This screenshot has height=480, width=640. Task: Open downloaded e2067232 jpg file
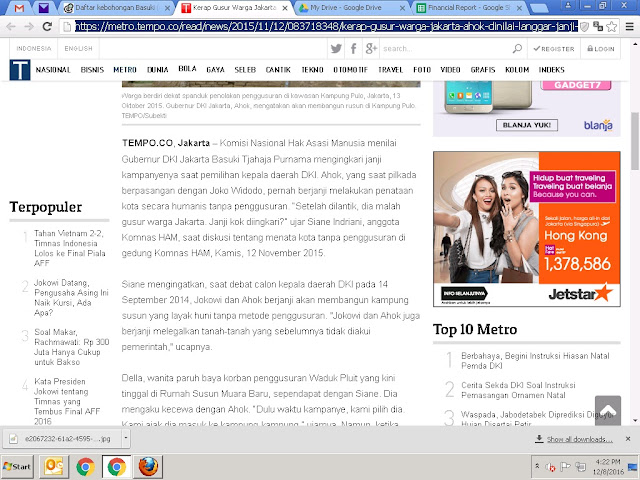tap(62, 439)
